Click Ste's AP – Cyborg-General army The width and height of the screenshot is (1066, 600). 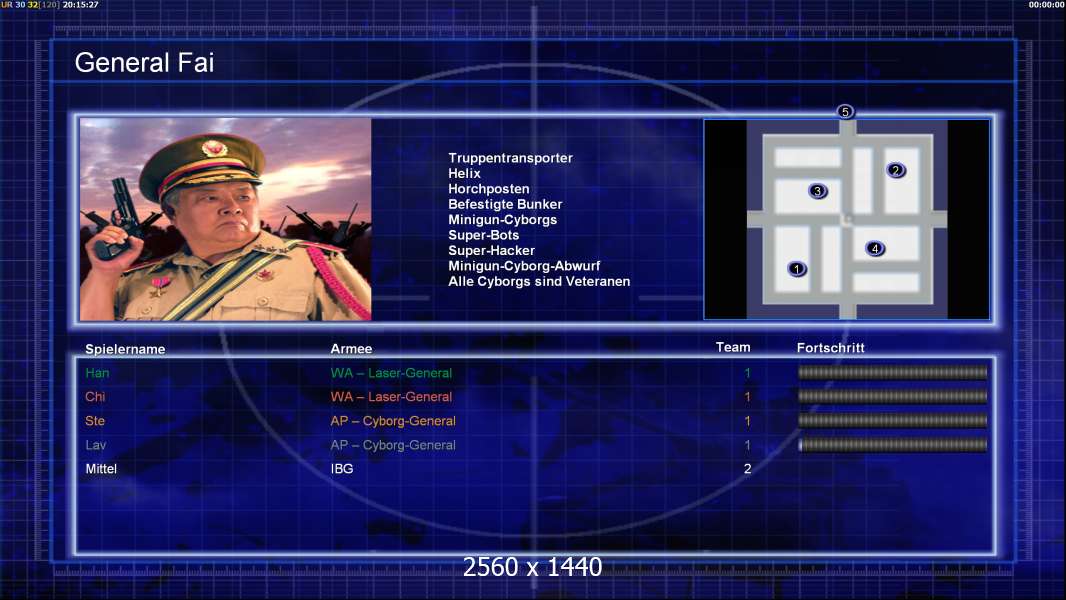[x=393, y=421]
